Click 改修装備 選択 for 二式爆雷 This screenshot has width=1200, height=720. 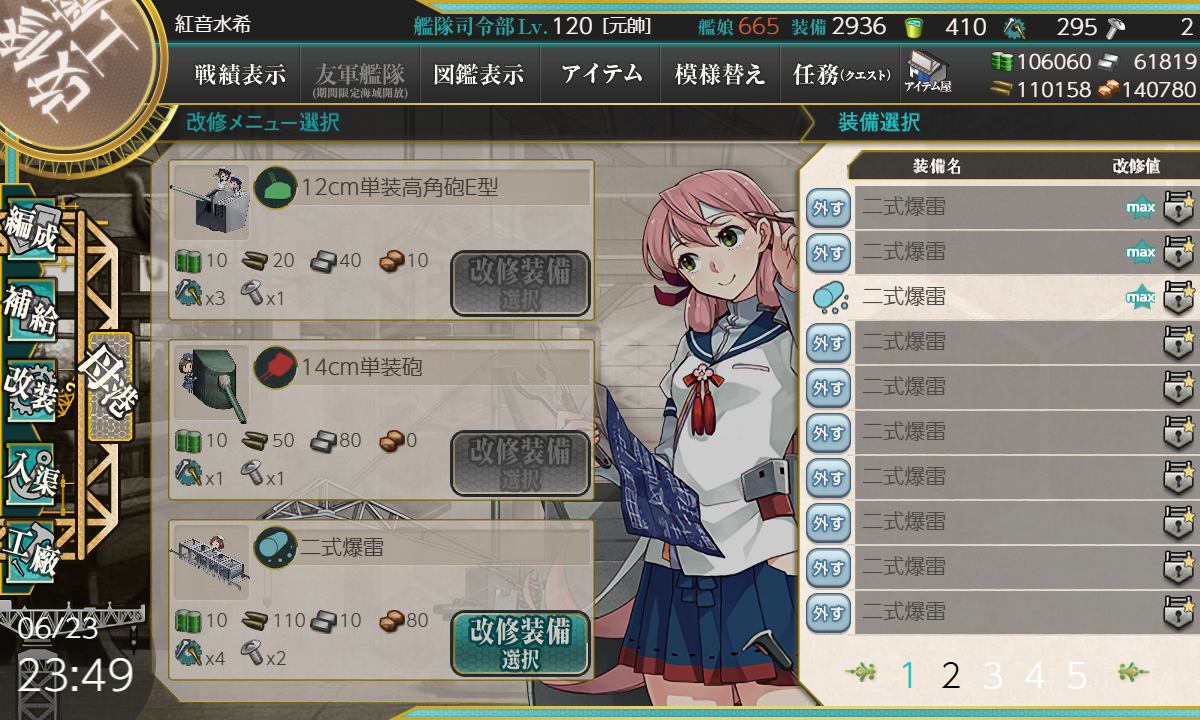[520, 643]
